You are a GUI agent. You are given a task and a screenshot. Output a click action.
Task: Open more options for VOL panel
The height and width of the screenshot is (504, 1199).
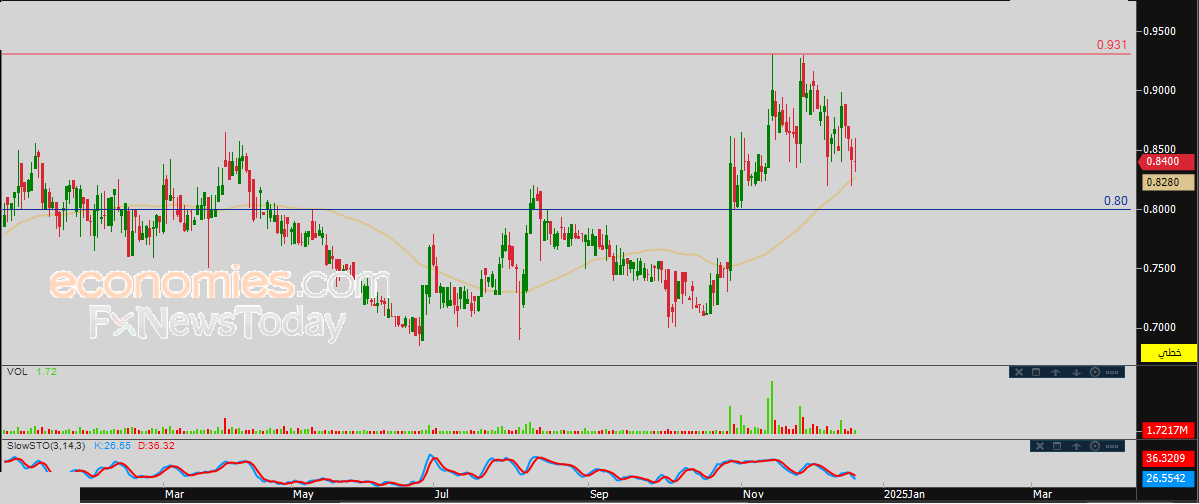[1113, 372]
